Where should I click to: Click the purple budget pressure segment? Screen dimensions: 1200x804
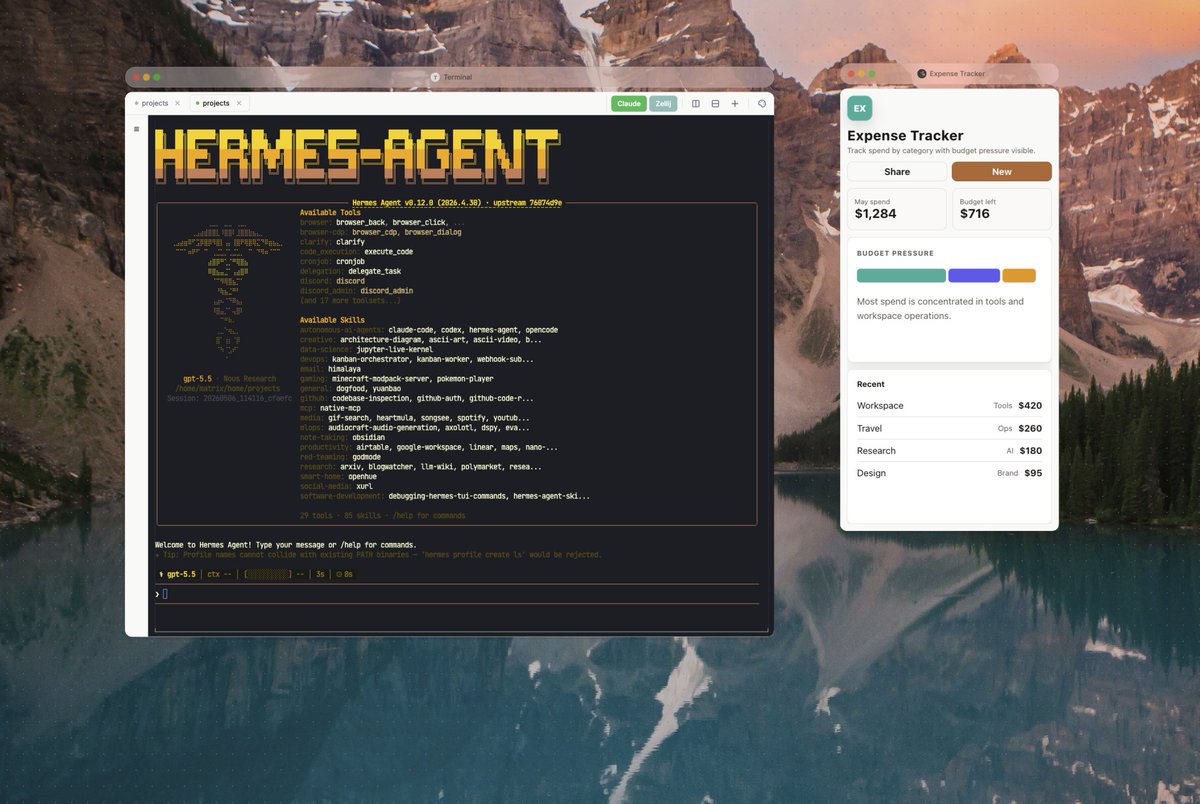[x=974, y=275]
